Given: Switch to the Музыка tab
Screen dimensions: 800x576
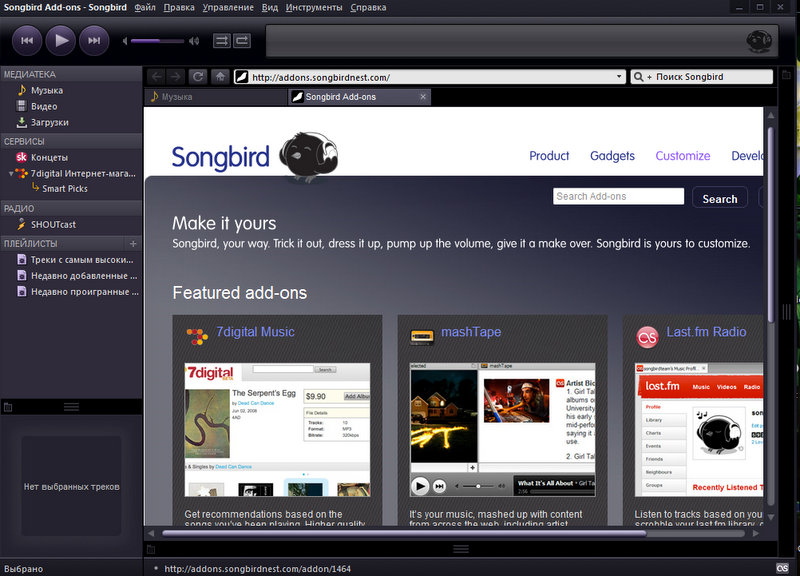Looking at the screenshot, I should click(216, 97).
